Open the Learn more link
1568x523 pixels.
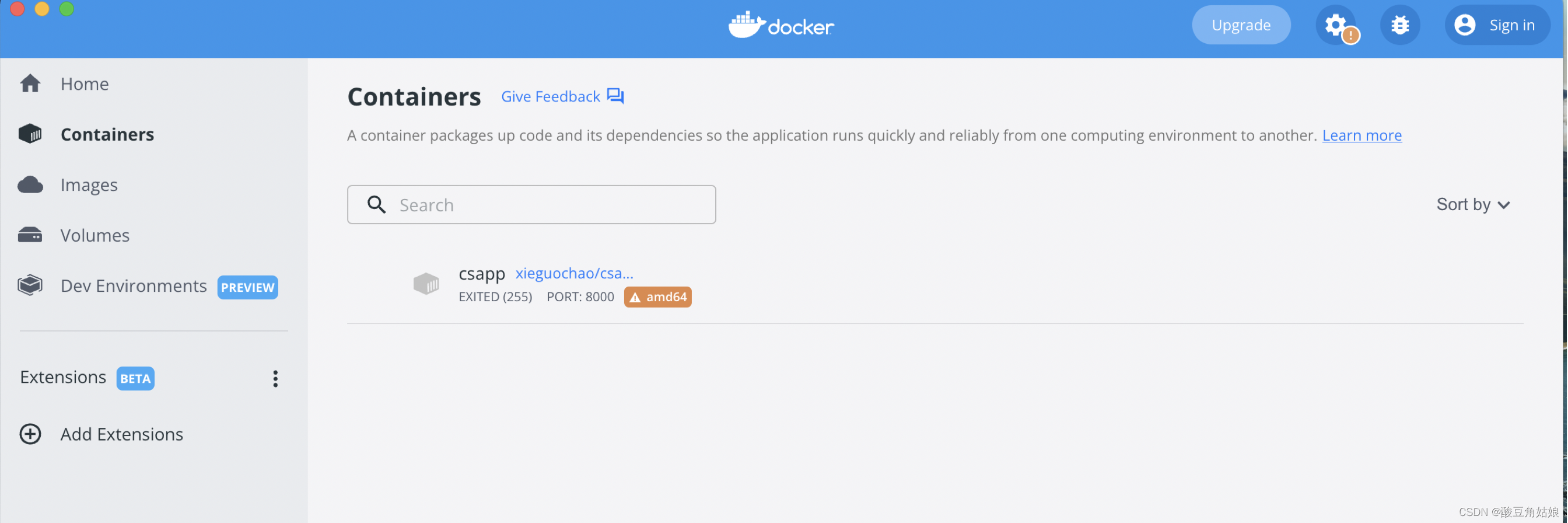[x=1361, y=135]
